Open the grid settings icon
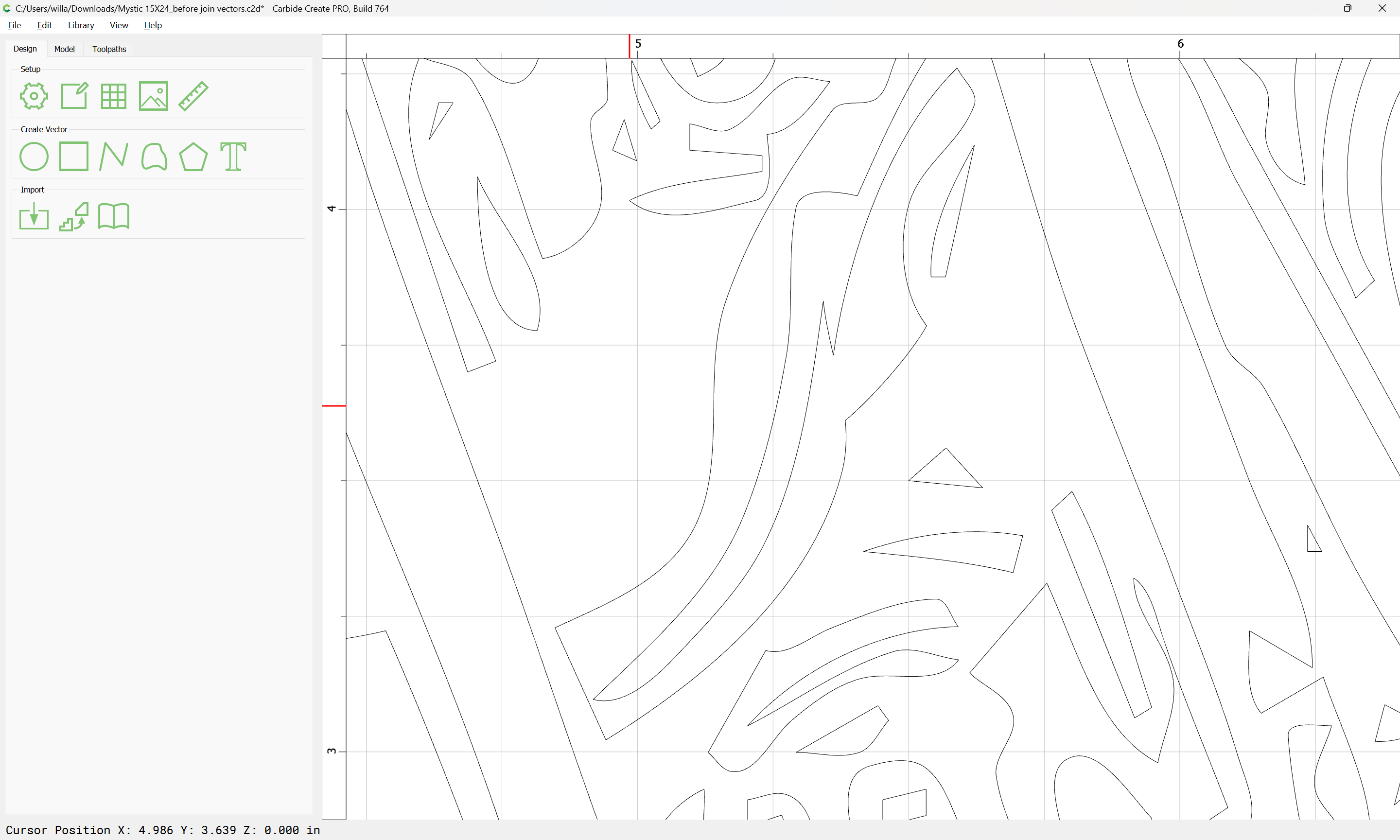The image size is (1400, 840). [x=114, y=96]
